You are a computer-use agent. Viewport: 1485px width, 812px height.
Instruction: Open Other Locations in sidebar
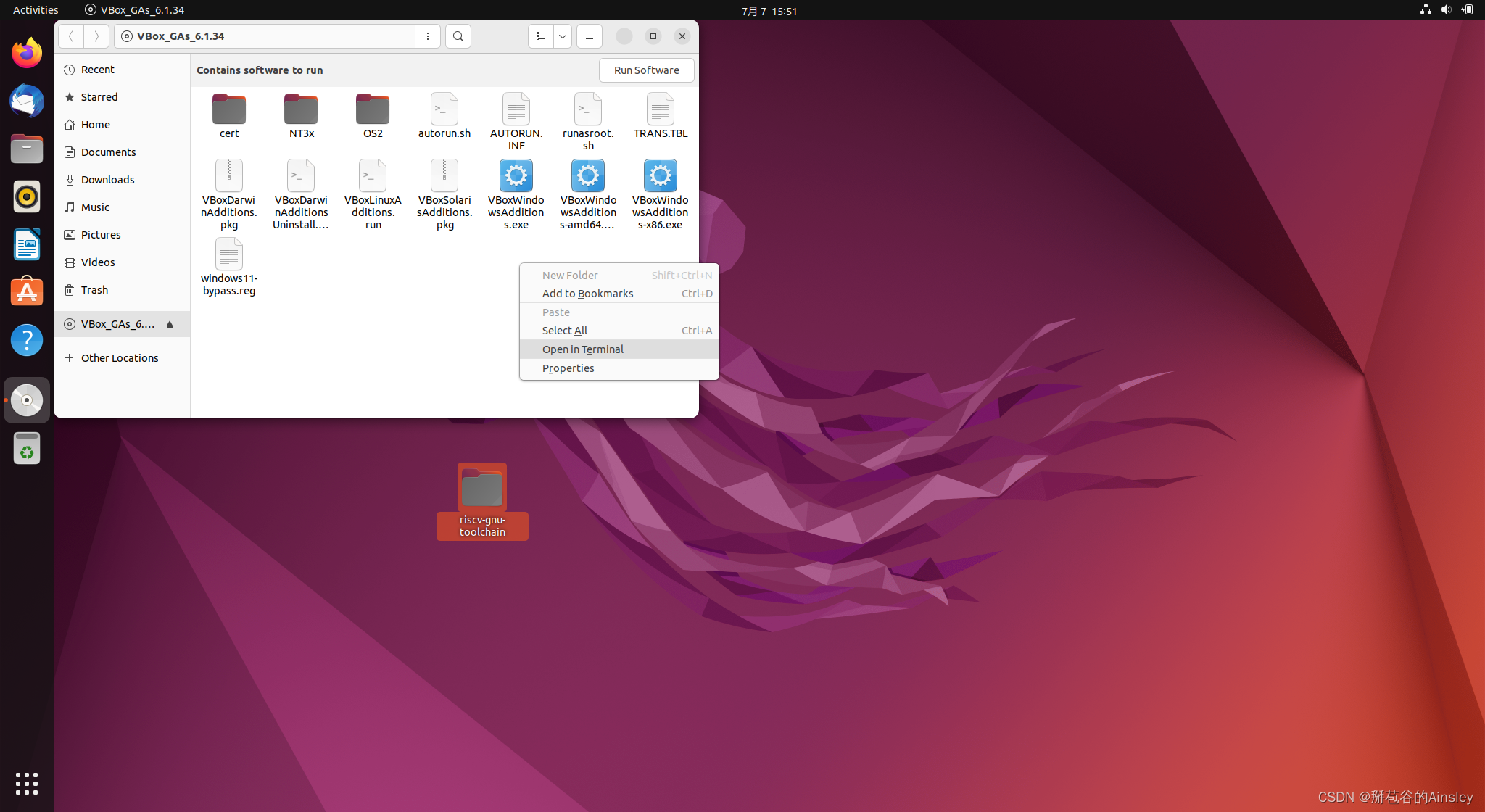click(120, 358)
